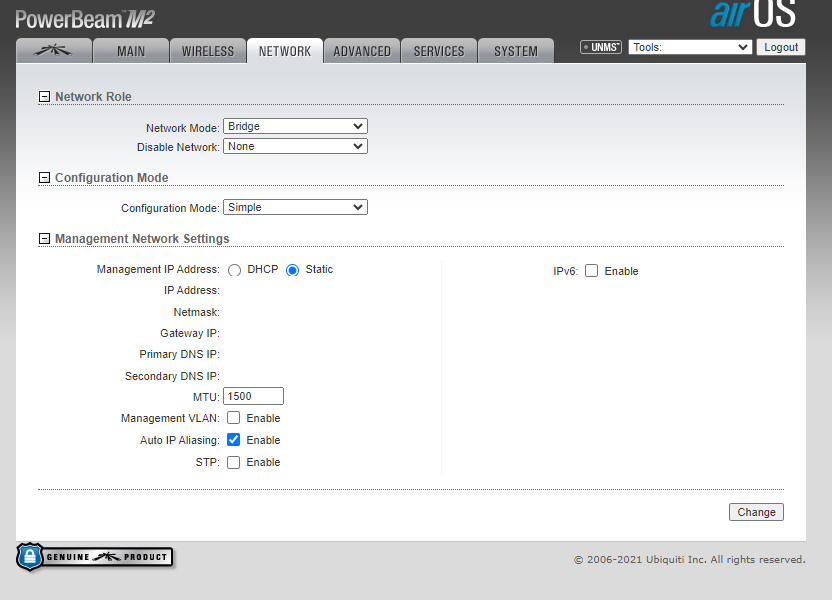
Task: Select the DHCP radio button
Action: 235,271
